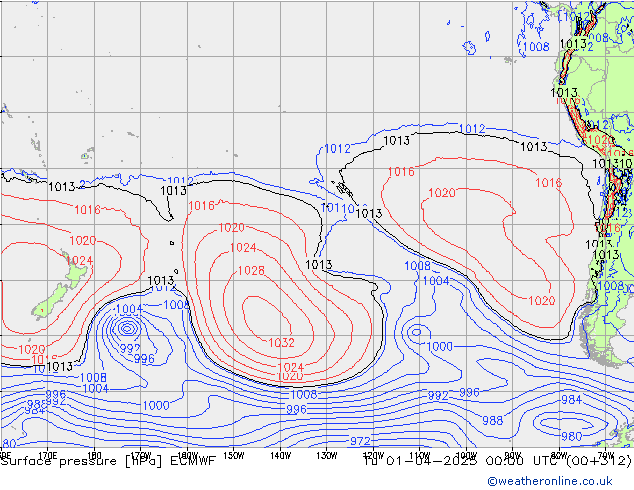Click the 980 low pressure label
Viewport: 634px width, 490px height.
[571, 436]
